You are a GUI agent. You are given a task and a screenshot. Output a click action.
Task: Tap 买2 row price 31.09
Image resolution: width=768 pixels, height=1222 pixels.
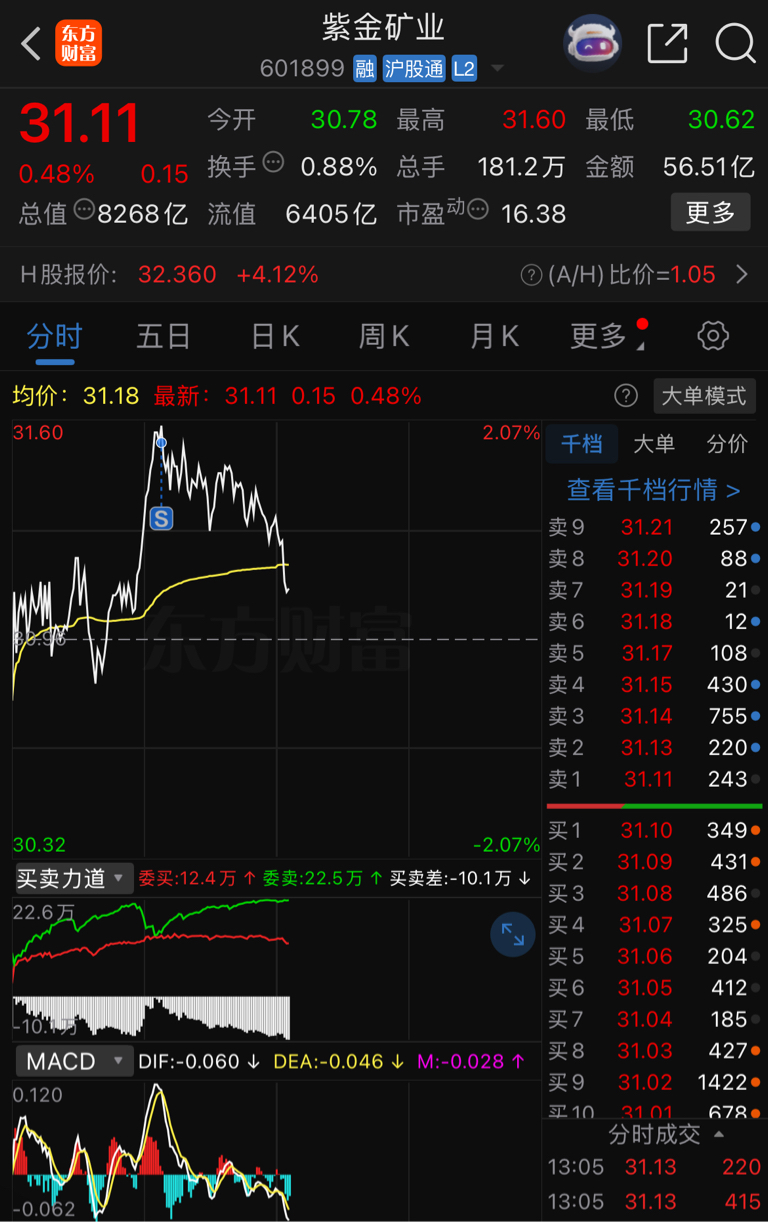click(x=646, y=861)
